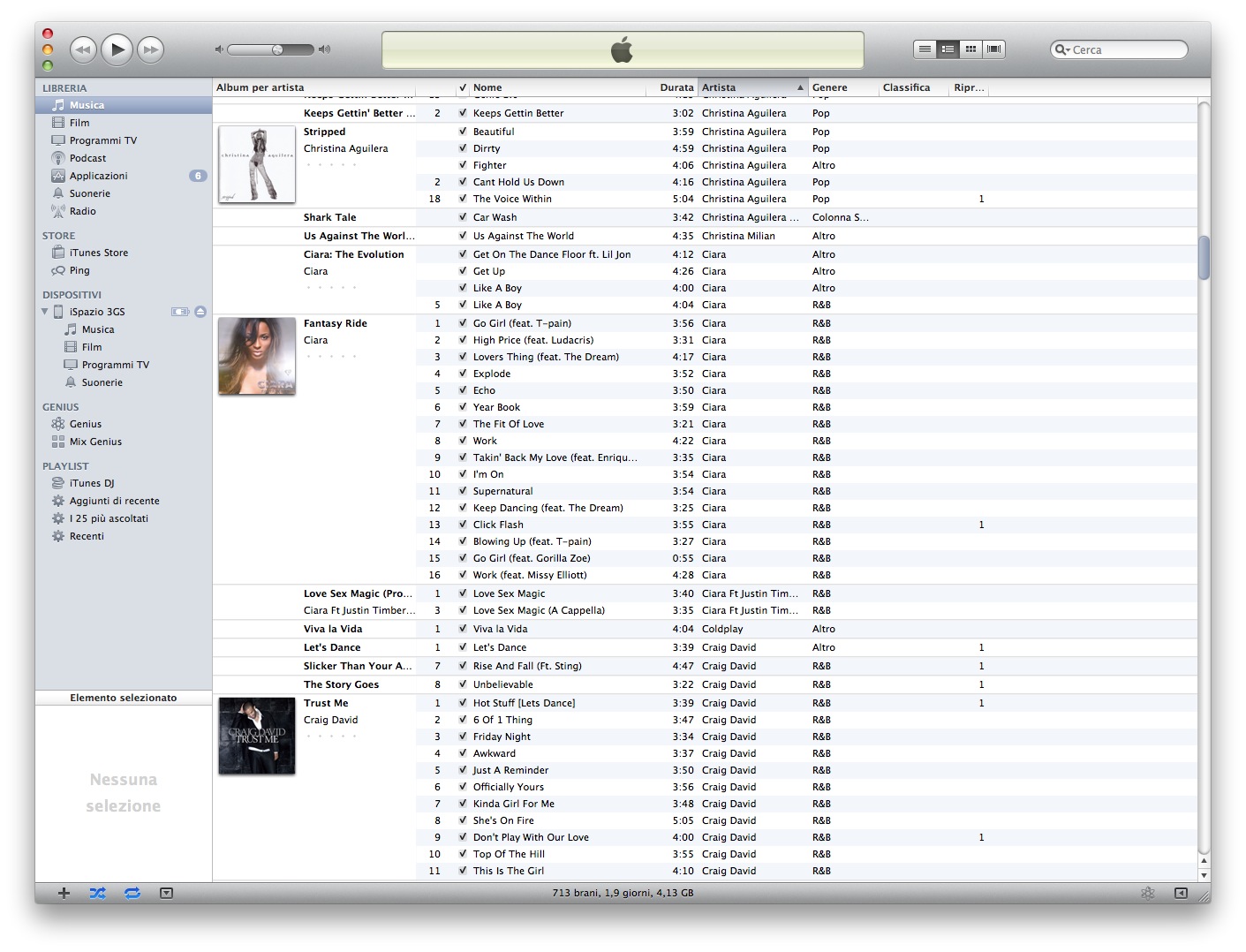Rate Fantasy Ride album with stars
This screenshot has width=1246, height=952.
point(331,357)
